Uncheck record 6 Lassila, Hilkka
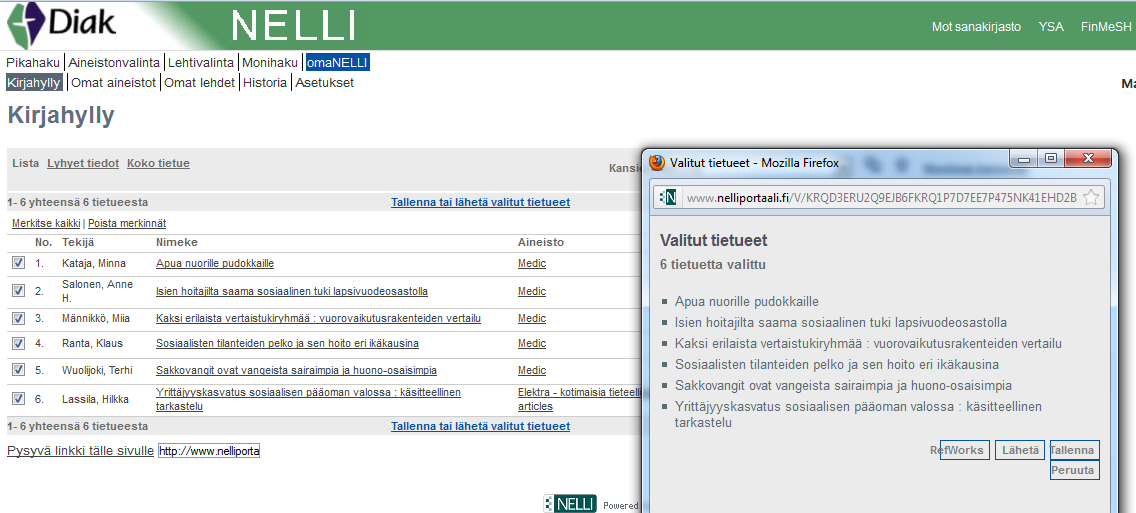 click(x=19, y=398)
